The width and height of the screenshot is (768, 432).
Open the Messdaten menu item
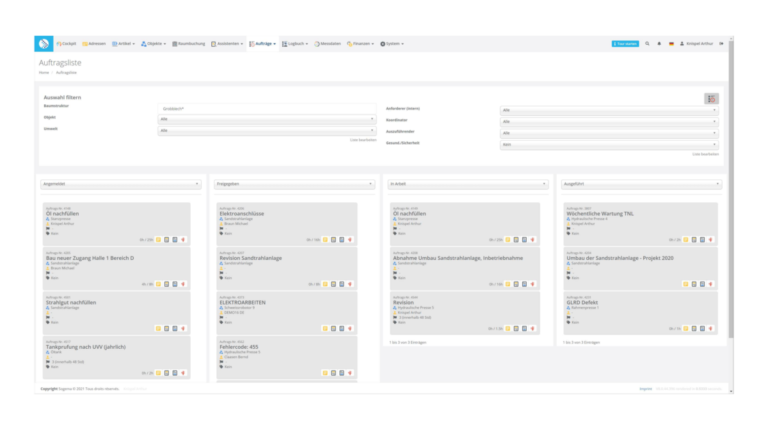tap(327, 44)
